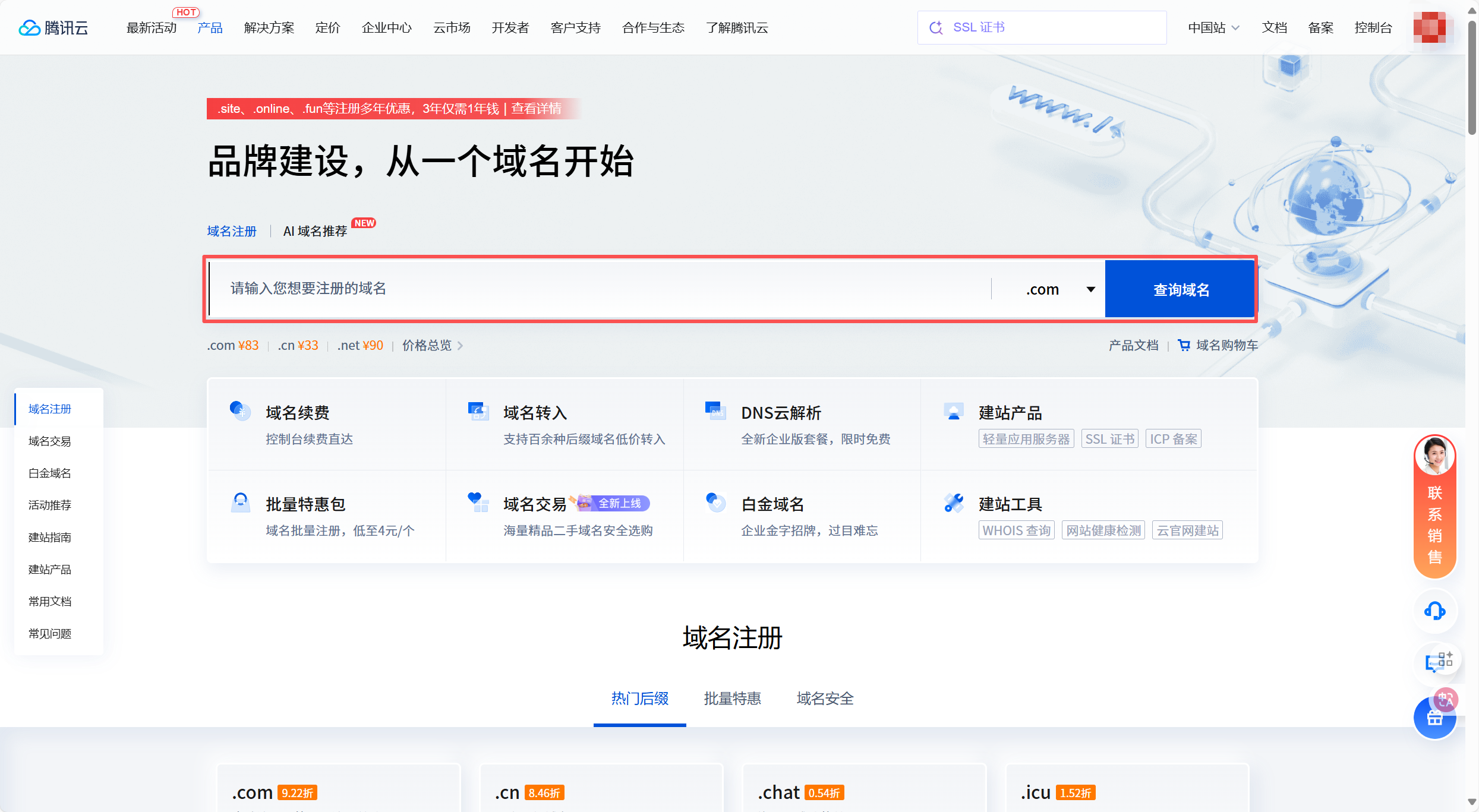Screen dimensions: 1479x812
Task: Click the Tencent Cloud logo
Action: pyautogui.click(x=53, y=27)
